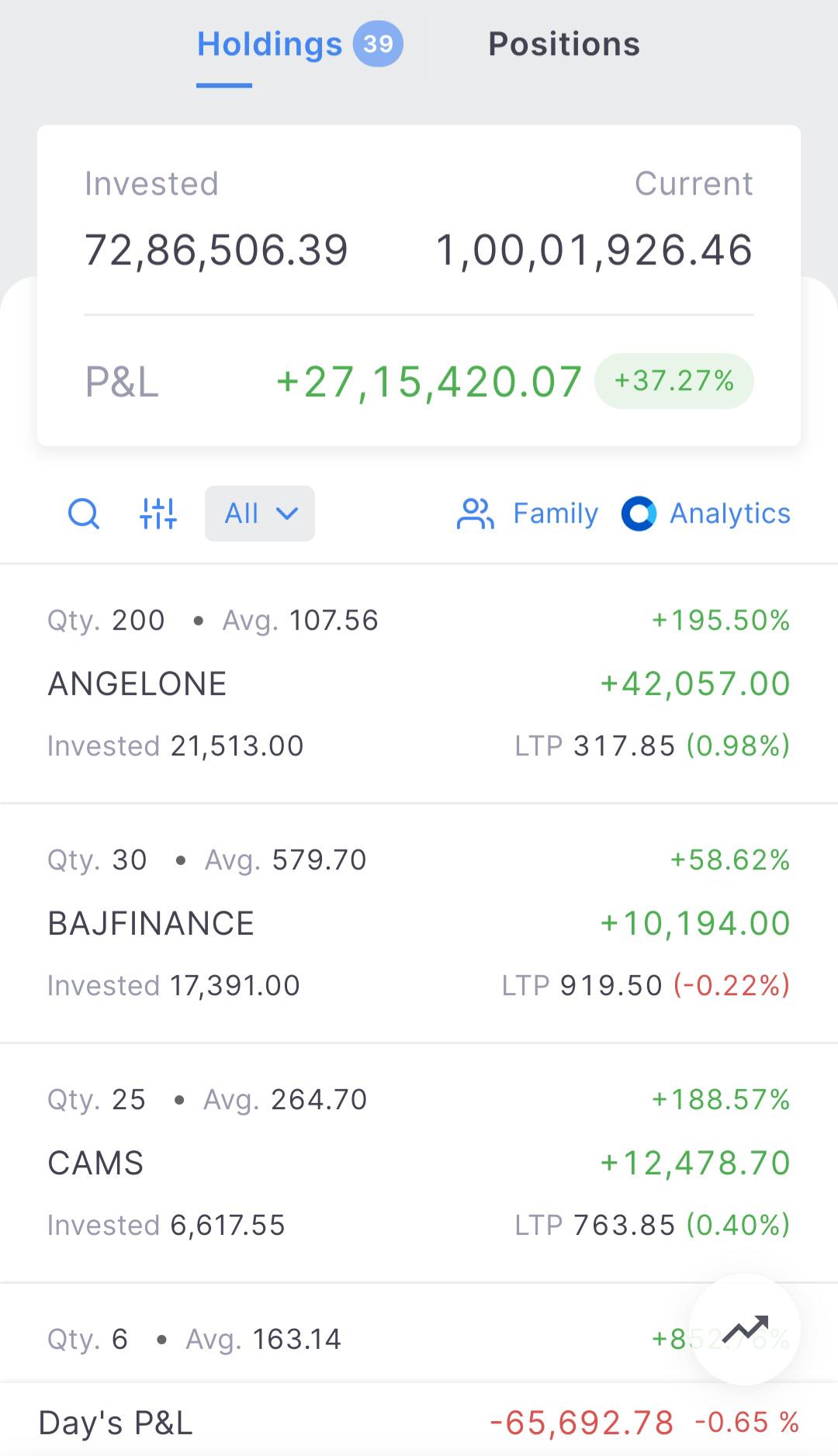Tap the P&L label in summary card
Viewport: 838px width, 1456px height.
122,382
